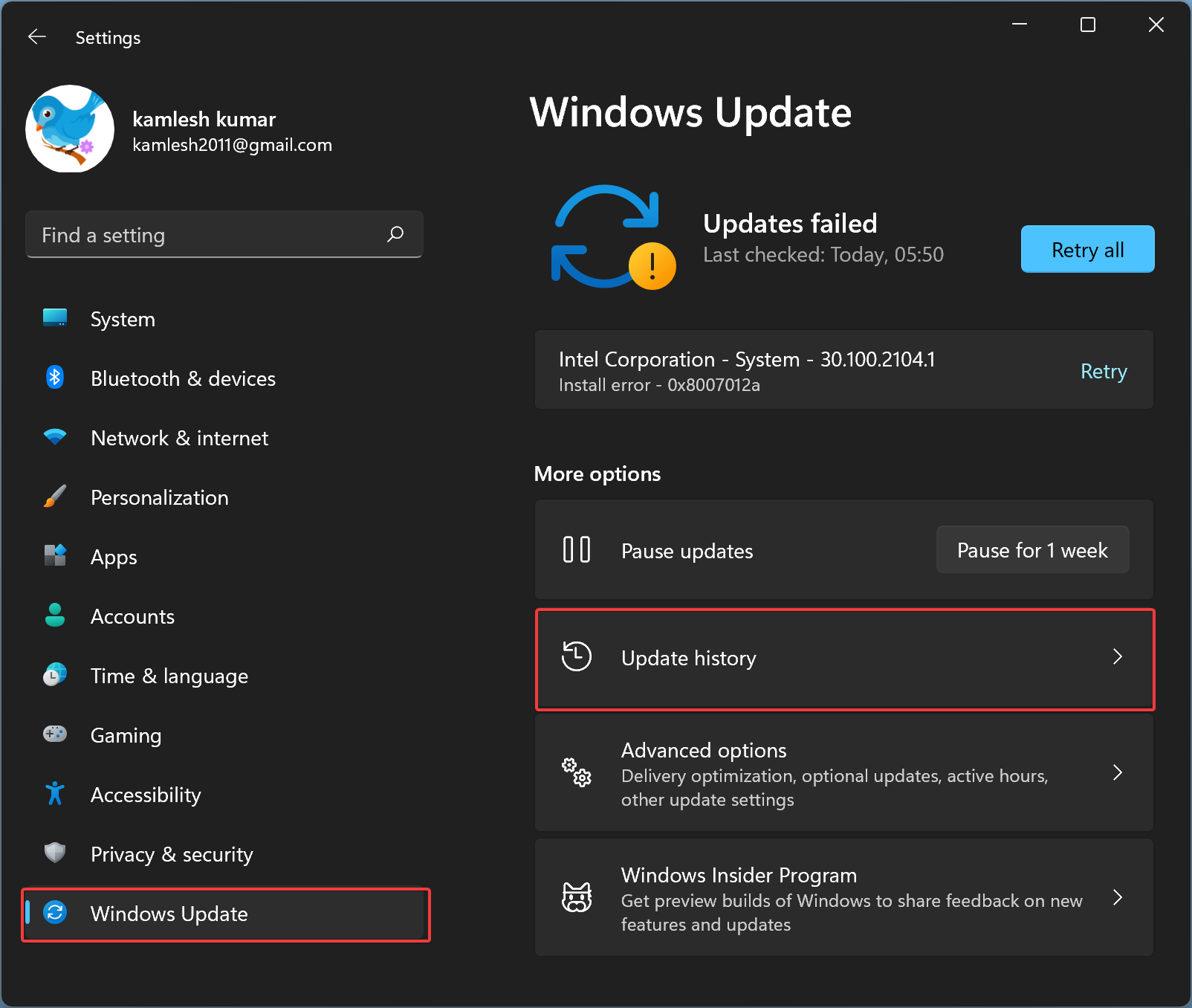Click the back arrow in Settings
The image size is (1192, 1008).
[37, 36]
